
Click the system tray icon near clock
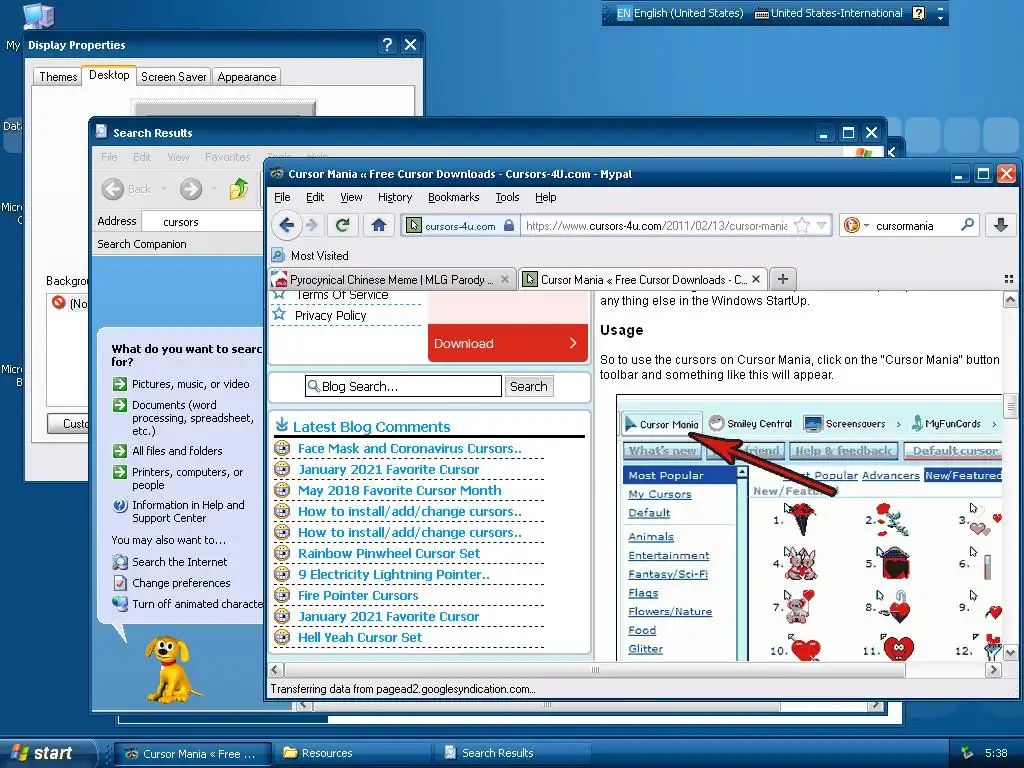tap(967, 754)
